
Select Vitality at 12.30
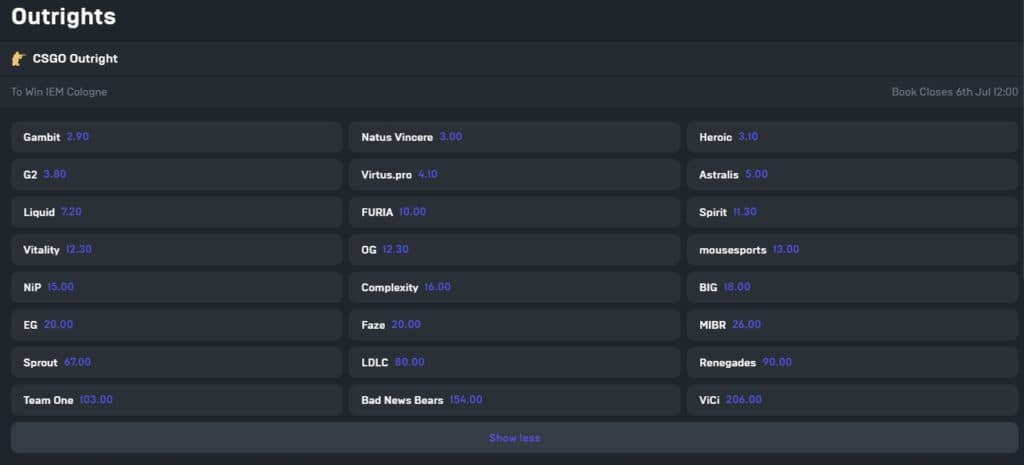pos(176,250)
